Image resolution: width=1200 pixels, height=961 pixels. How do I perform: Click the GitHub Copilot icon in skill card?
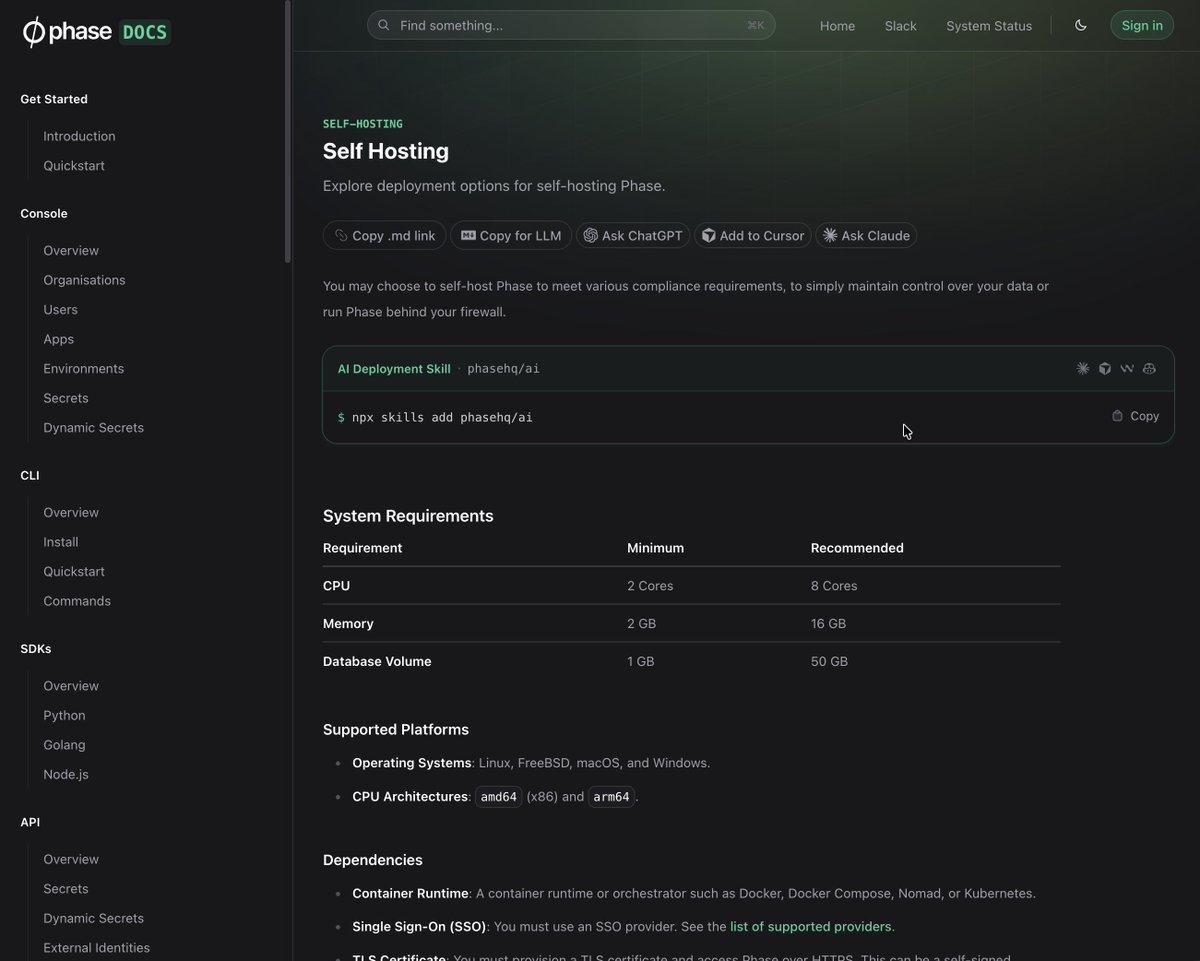[x=1149, y=368]
